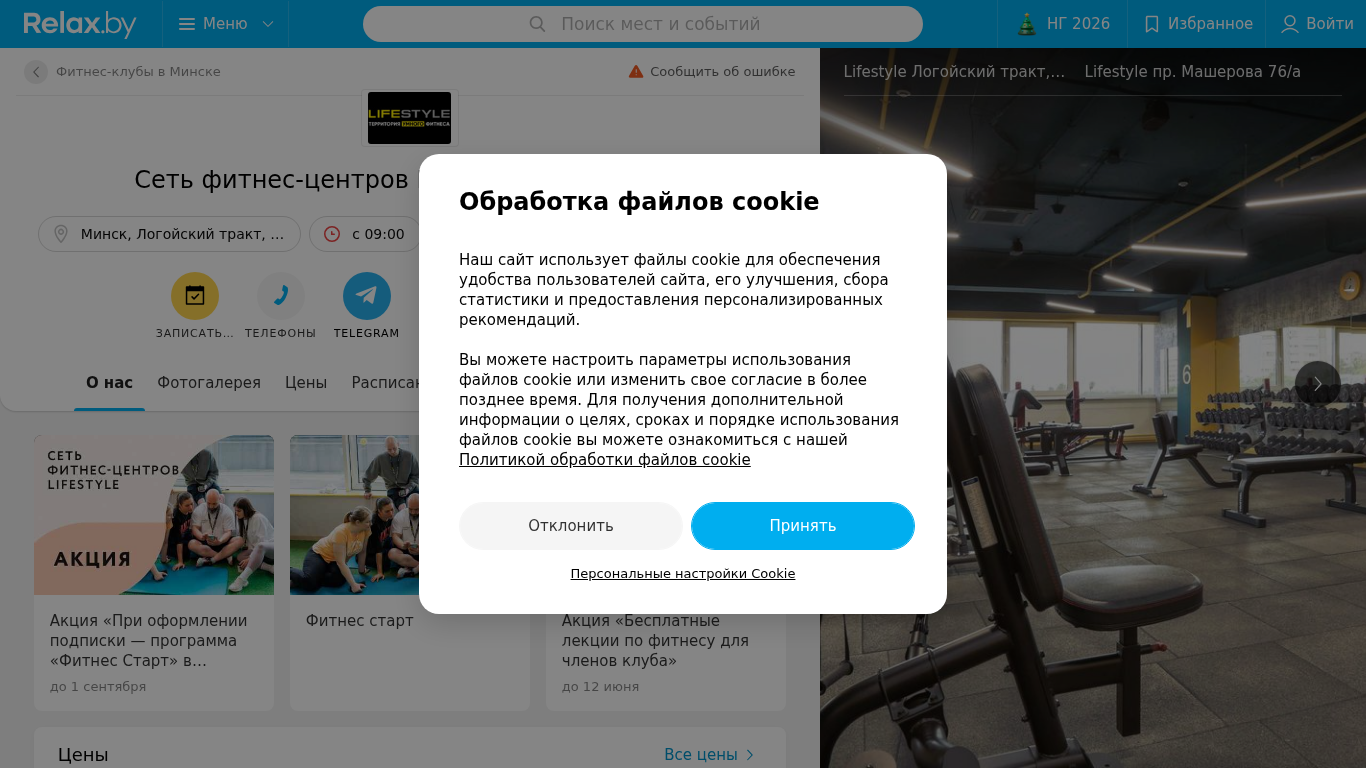Go to next gym photo arrow
This screenshot has width=1366, height=768.
(x=1318, y=384)
